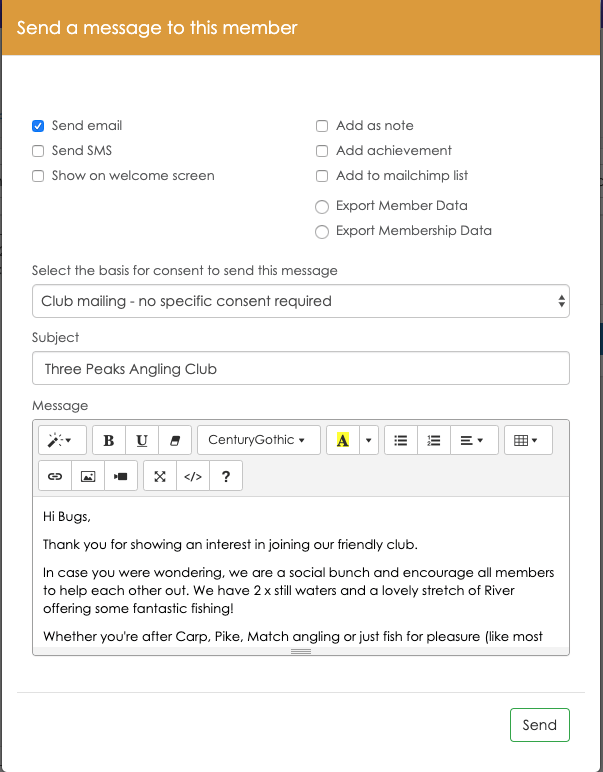
Task: Select Export Member Data radio option
Action: (322, 207)
